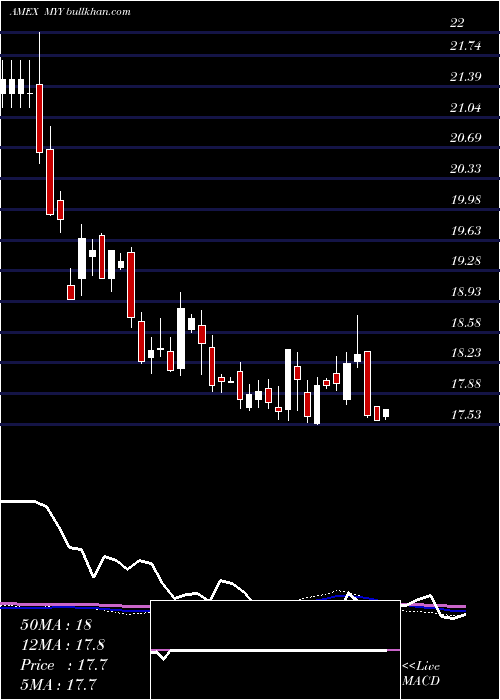This screenshot has width=500, height=700.
Task: Click the 18.23 price axis label
Action: [x=466, y=353]
